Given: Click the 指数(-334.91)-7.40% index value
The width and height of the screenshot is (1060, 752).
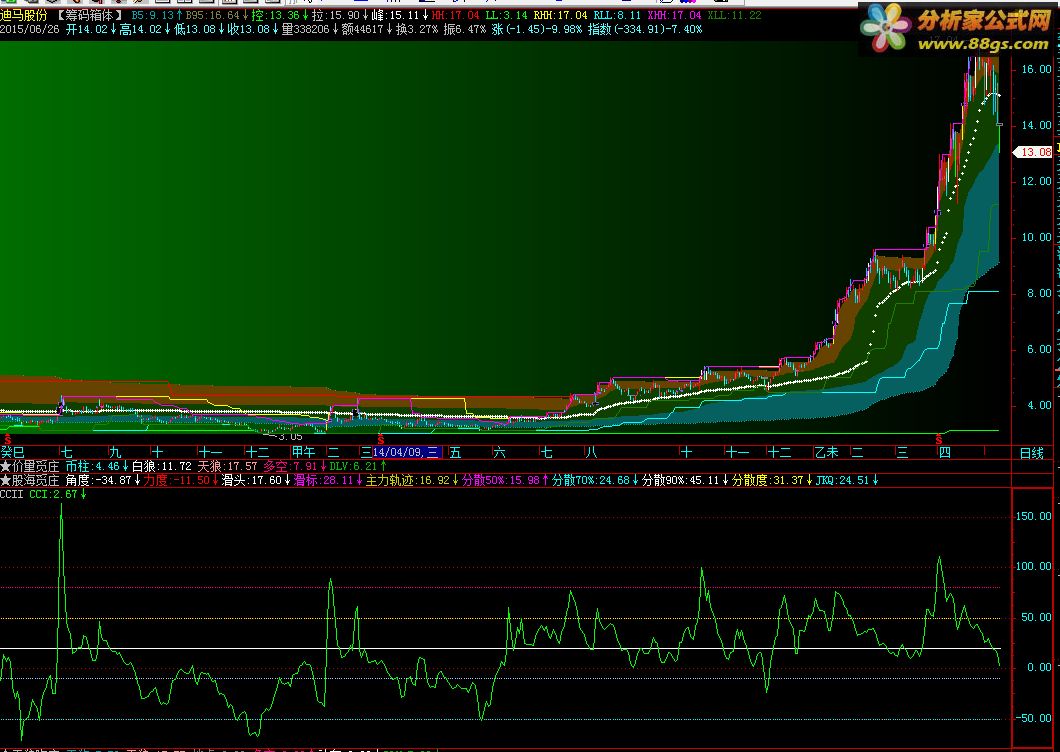Looking at the screenshot, I should pos(645,29).
